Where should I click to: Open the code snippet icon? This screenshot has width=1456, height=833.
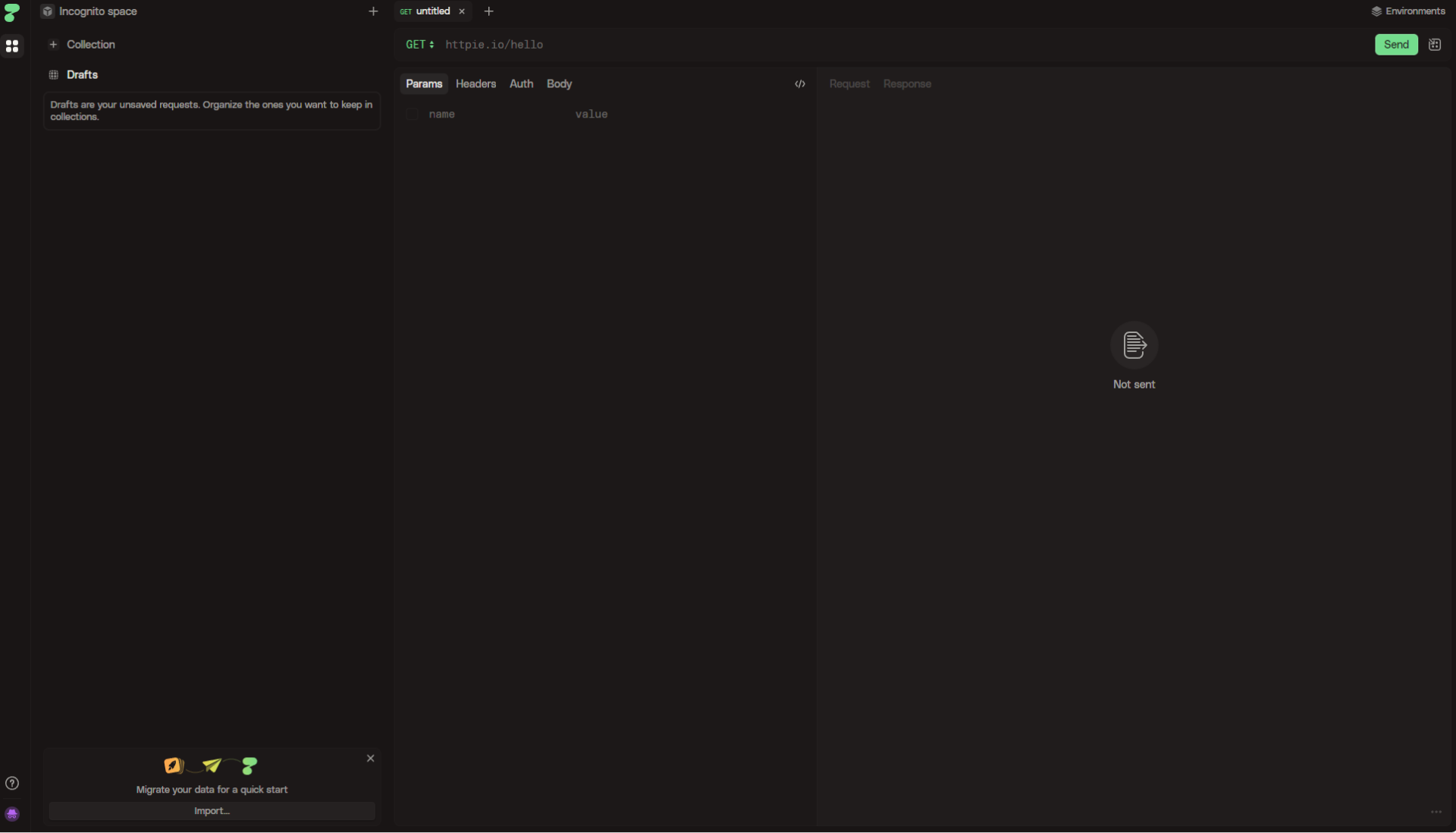coord(799,83)
